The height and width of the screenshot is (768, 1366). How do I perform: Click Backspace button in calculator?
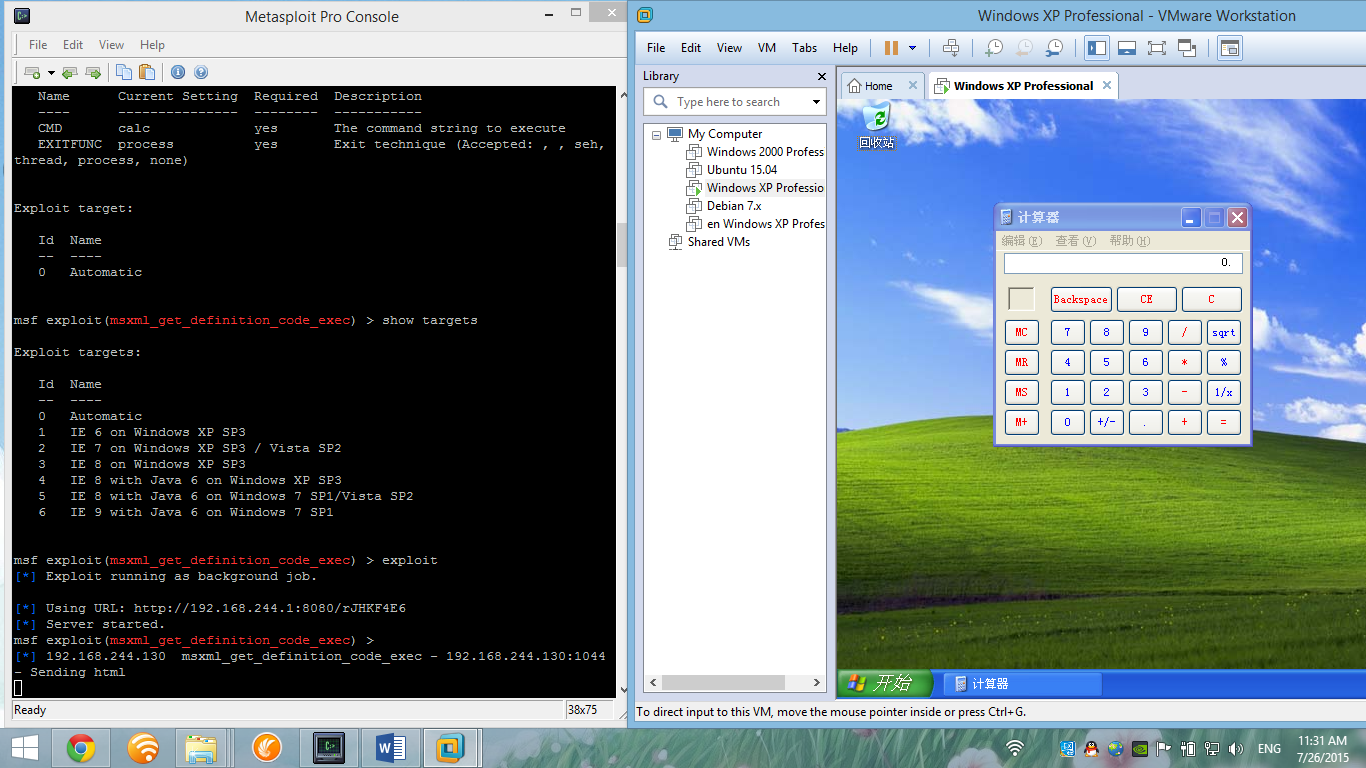(x=1081, y=299)
